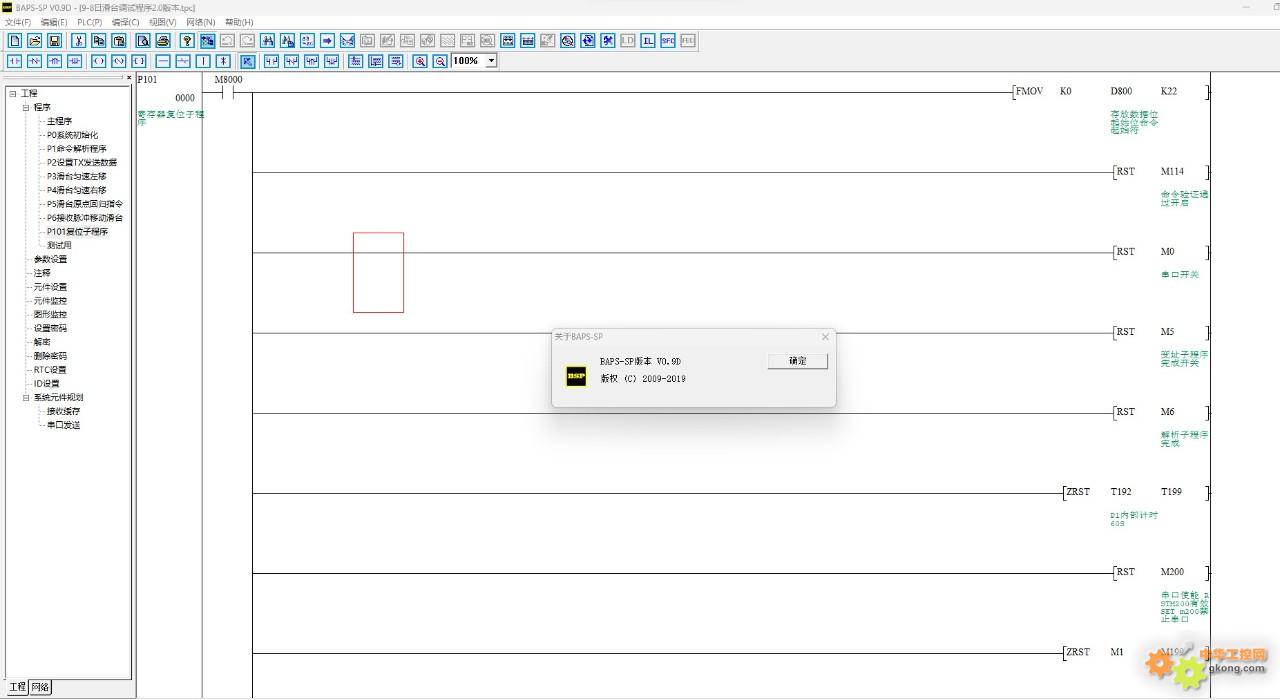Activate the selection pointer tool
This screenshot has width=1280, height=700.
click(247, 61)
